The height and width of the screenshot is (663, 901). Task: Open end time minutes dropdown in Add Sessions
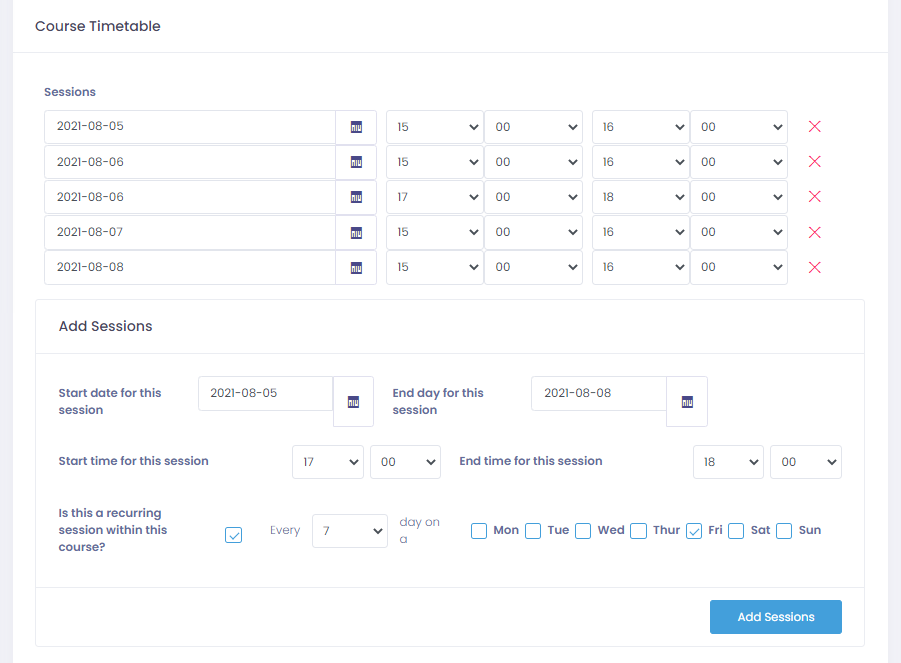pos(805,462)
